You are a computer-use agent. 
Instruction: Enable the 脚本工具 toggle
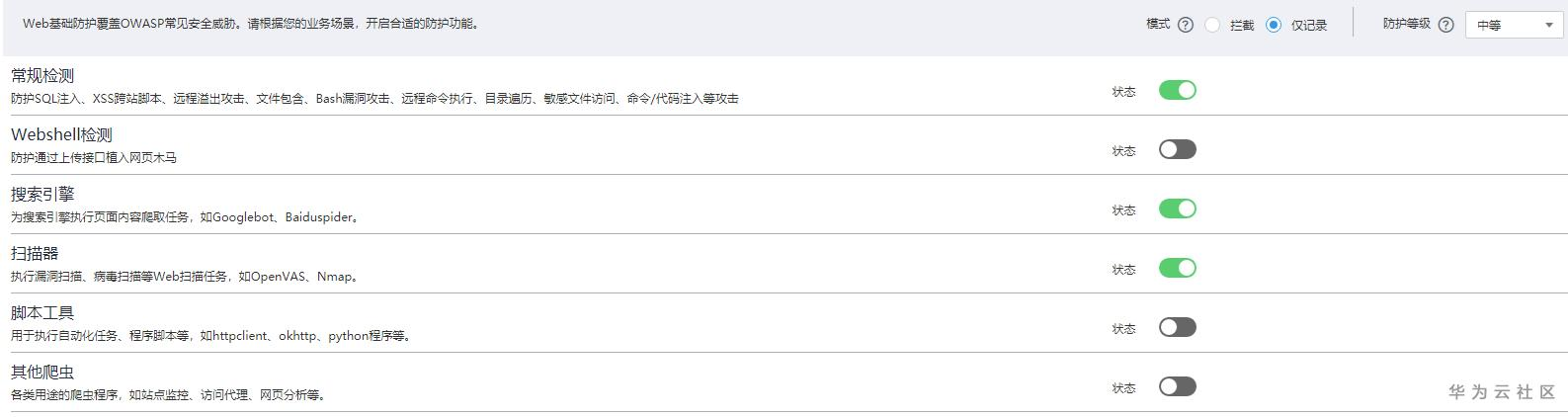pyautogui.click(x=1177, y=327)
